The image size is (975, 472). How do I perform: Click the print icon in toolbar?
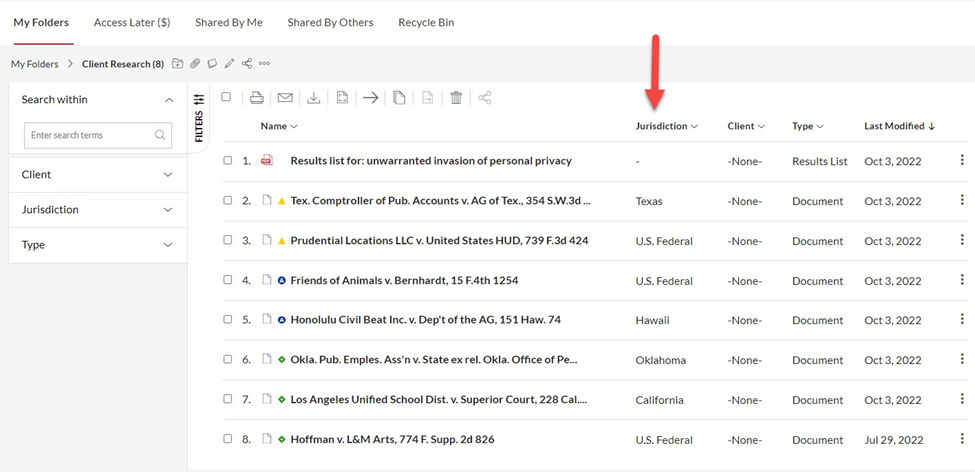257,98
